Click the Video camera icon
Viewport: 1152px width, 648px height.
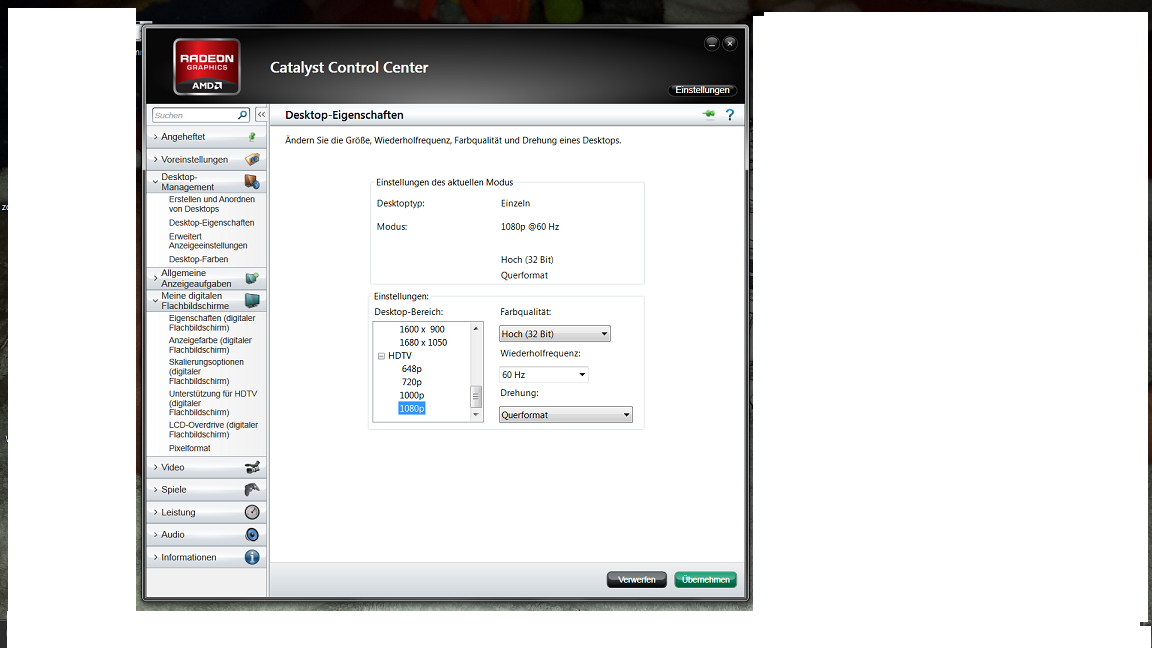[252, 467]
